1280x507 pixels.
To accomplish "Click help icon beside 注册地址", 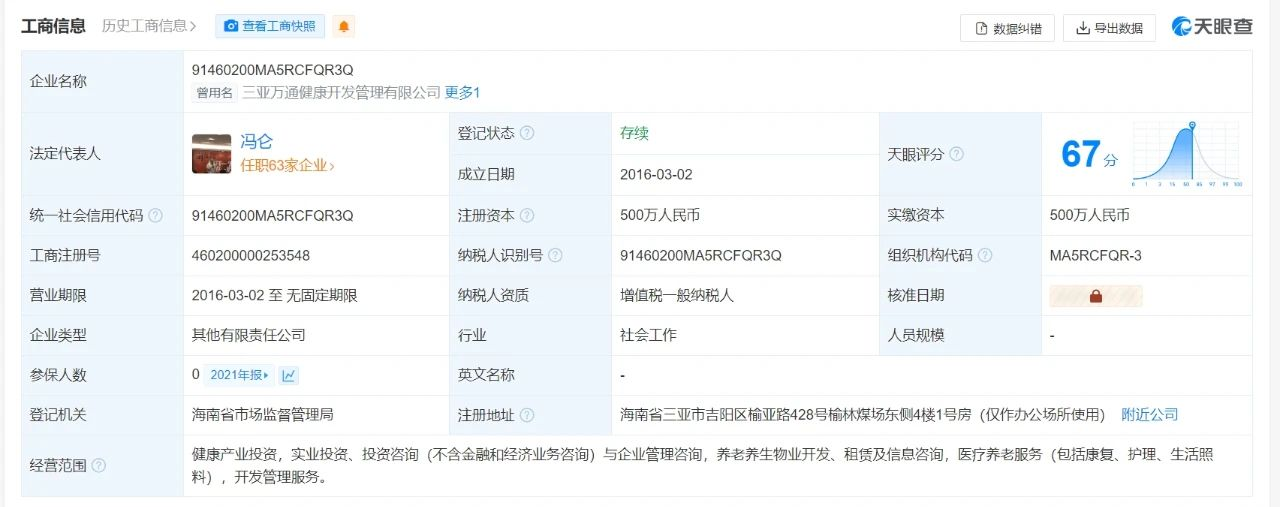I will (x=527, y=415).
